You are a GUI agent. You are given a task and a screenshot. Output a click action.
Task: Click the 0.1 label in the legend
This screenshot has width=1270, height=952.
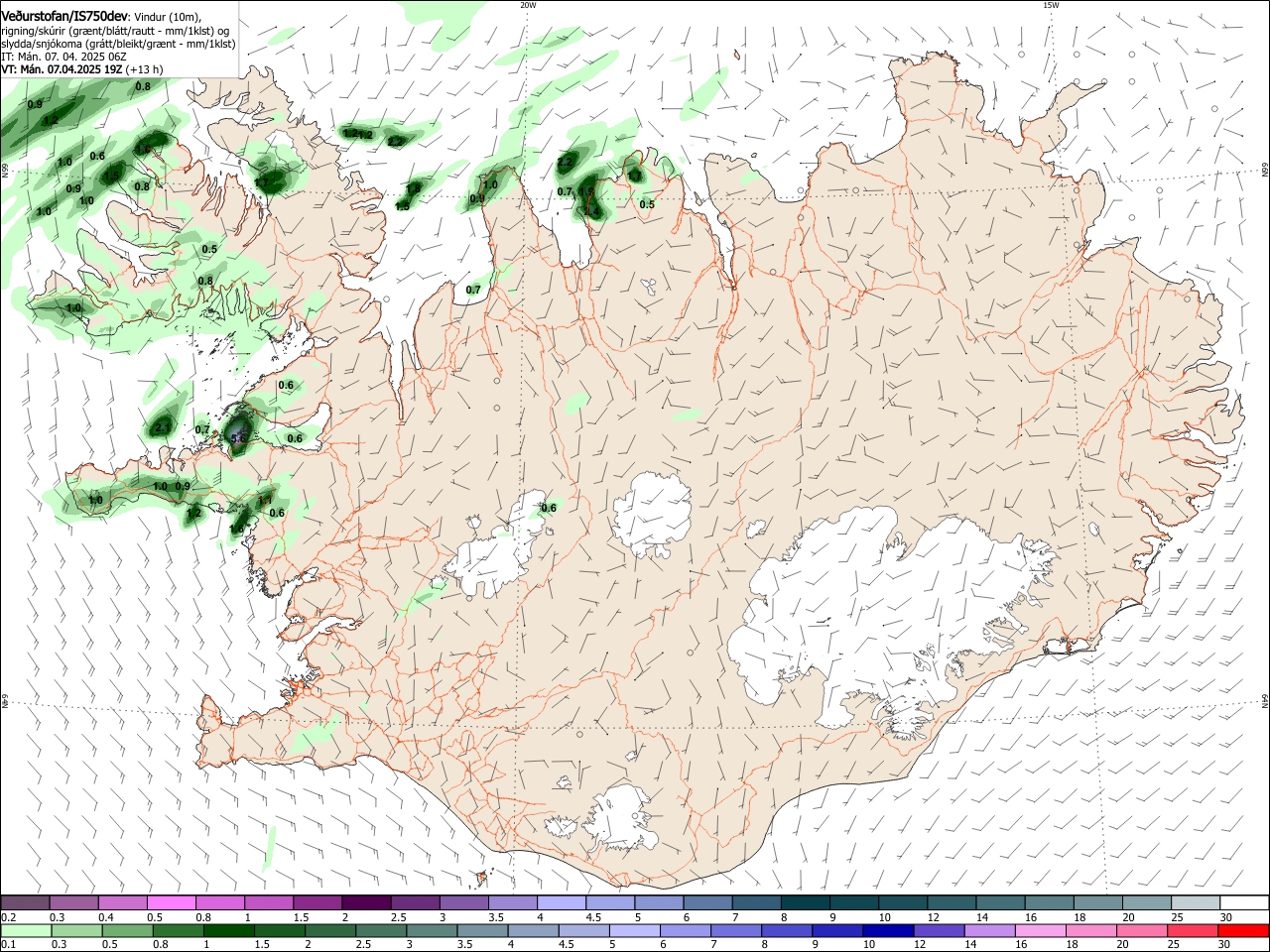9,945
